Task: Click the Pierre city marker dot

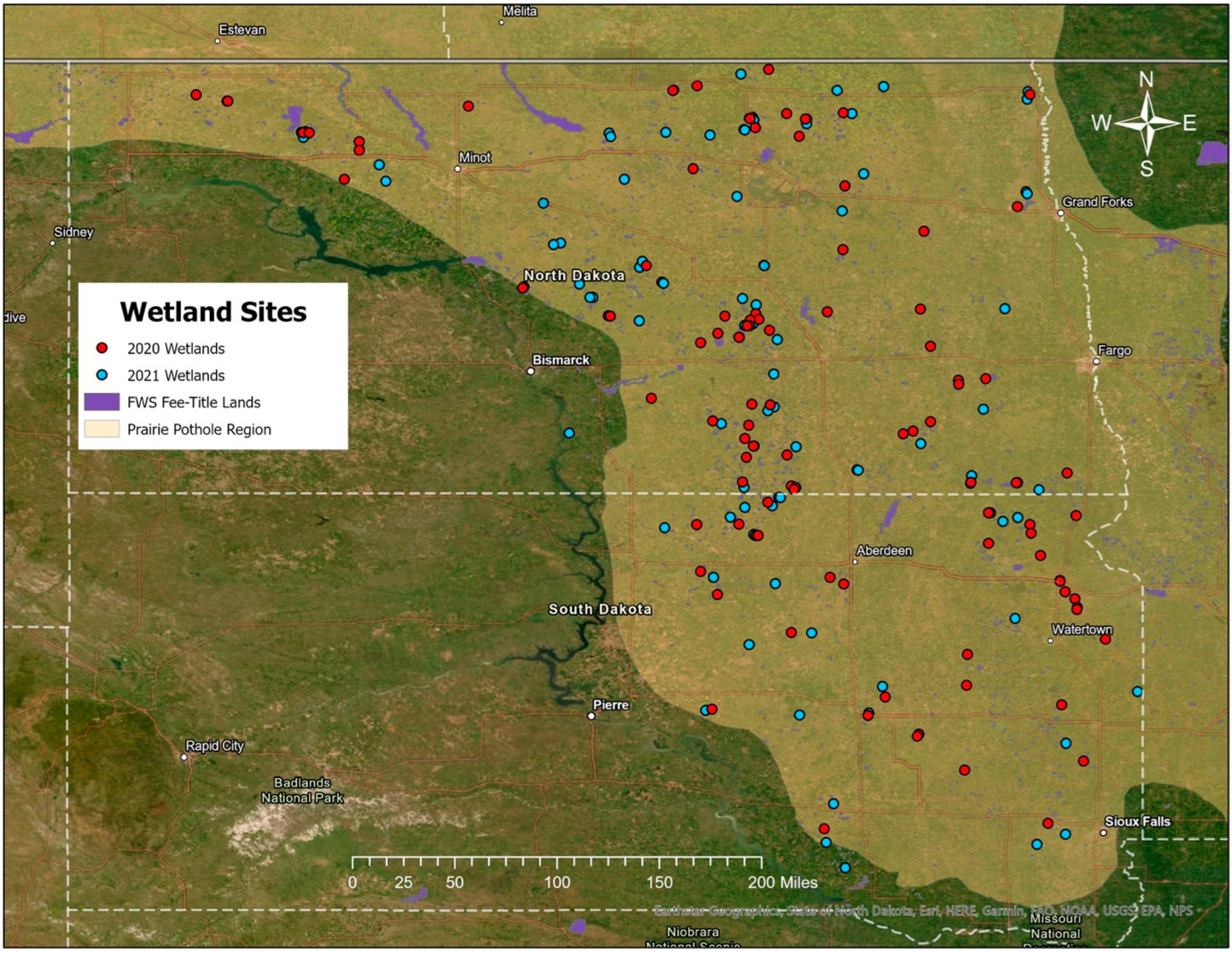Action: click(x=591, y=716)
